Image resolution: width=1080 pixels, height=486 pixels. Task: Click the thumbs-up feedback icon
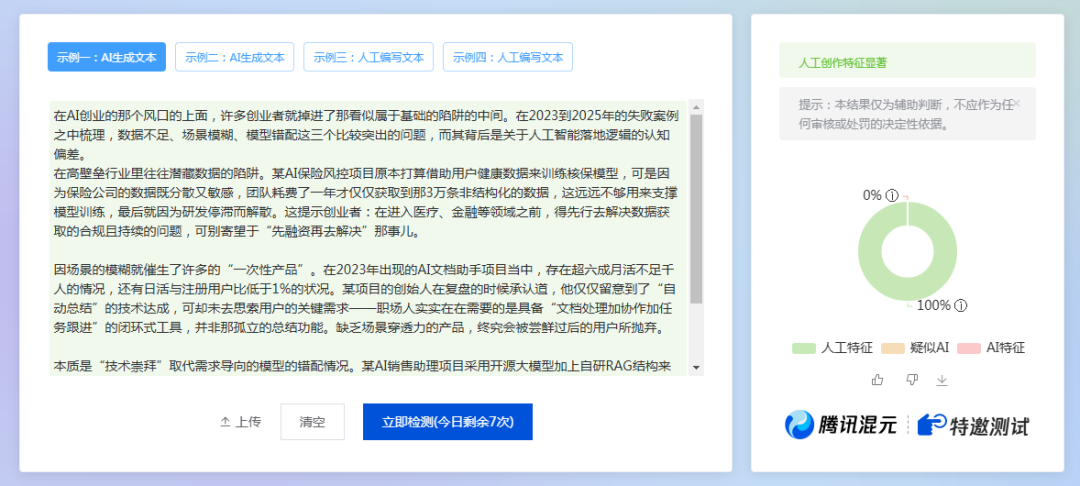coord(878,380)
